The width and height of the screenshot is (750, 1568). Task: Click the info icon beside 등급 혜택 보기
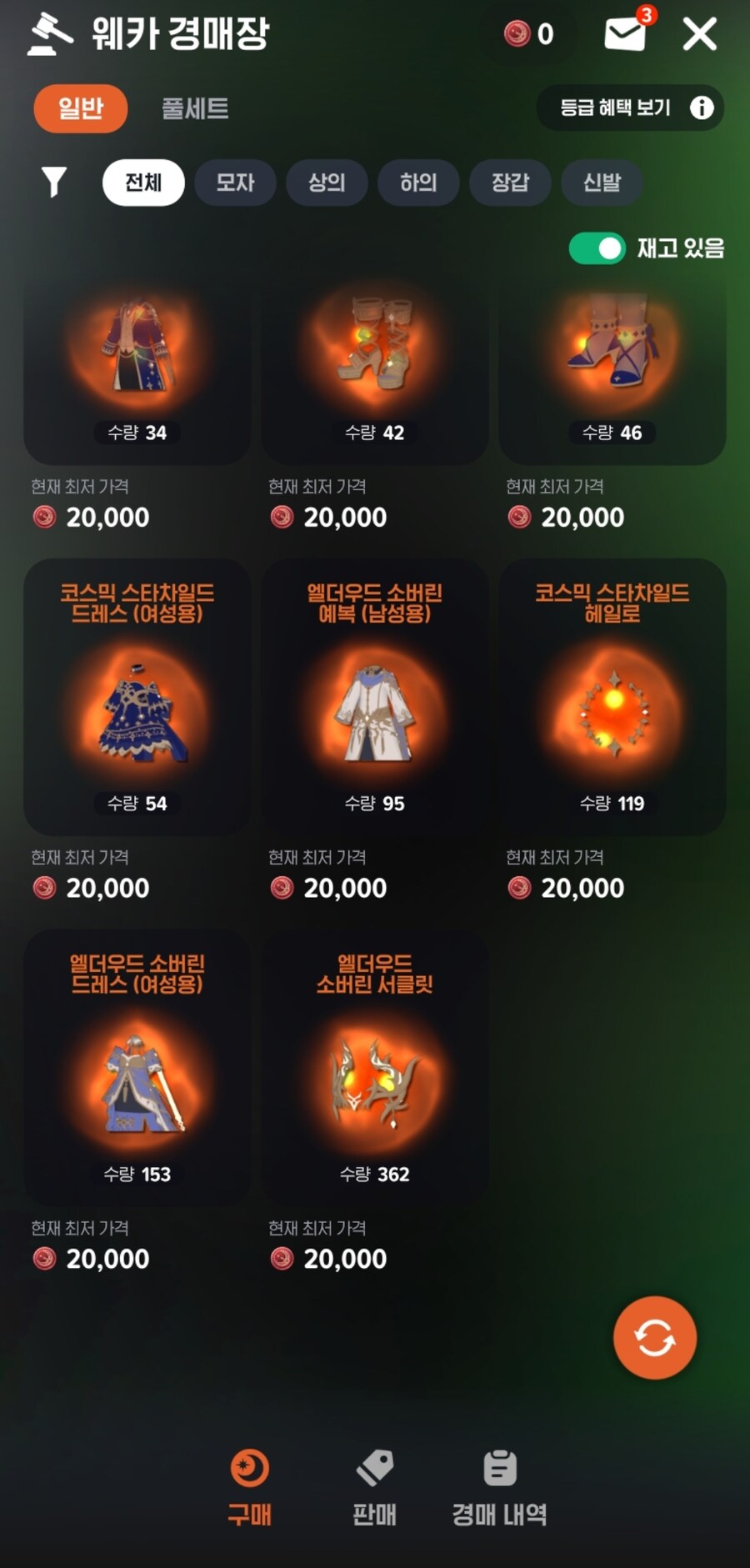click(702, 108)
